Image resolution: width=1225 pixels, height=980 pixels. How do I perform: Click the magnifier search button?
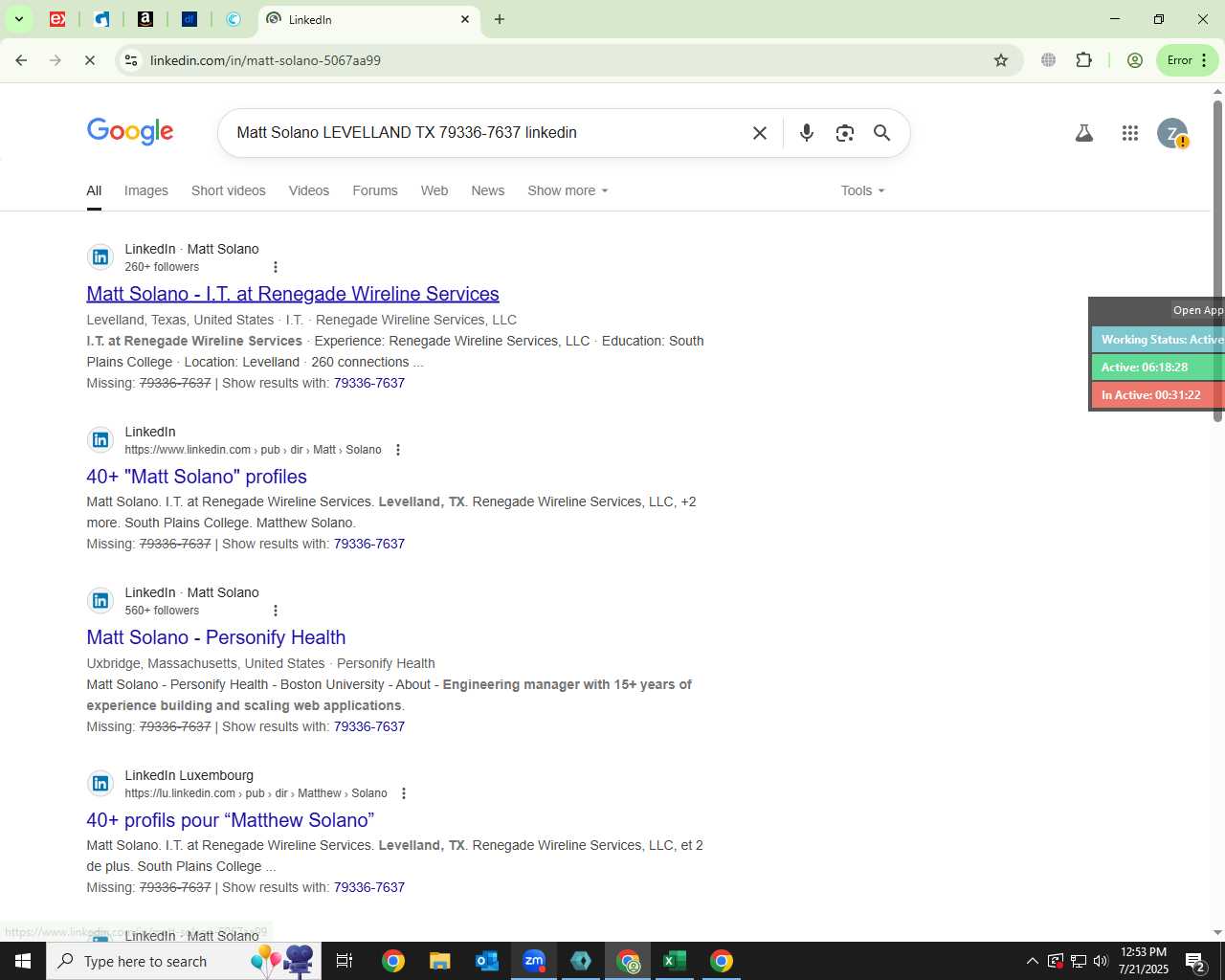coord(882,133)
